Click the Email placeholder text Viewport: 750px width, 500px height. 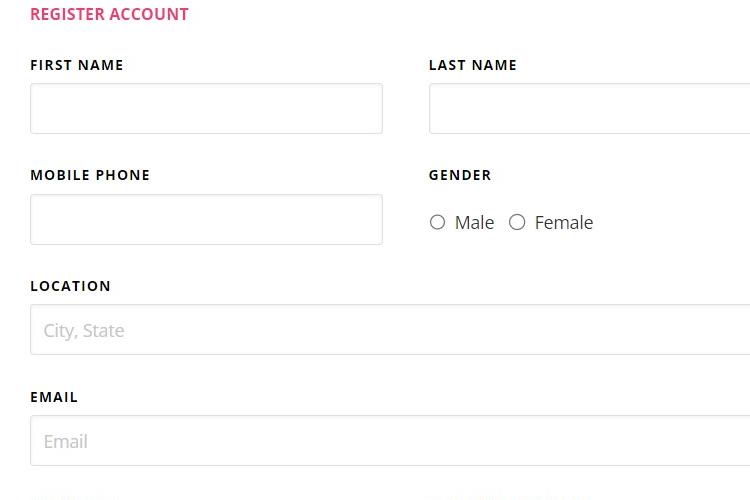pos(66,442)
